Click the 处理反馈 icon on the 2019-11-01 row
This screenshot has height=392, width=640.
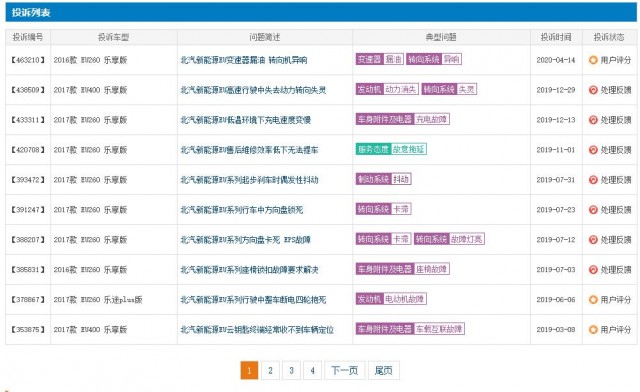coord(593,150)
